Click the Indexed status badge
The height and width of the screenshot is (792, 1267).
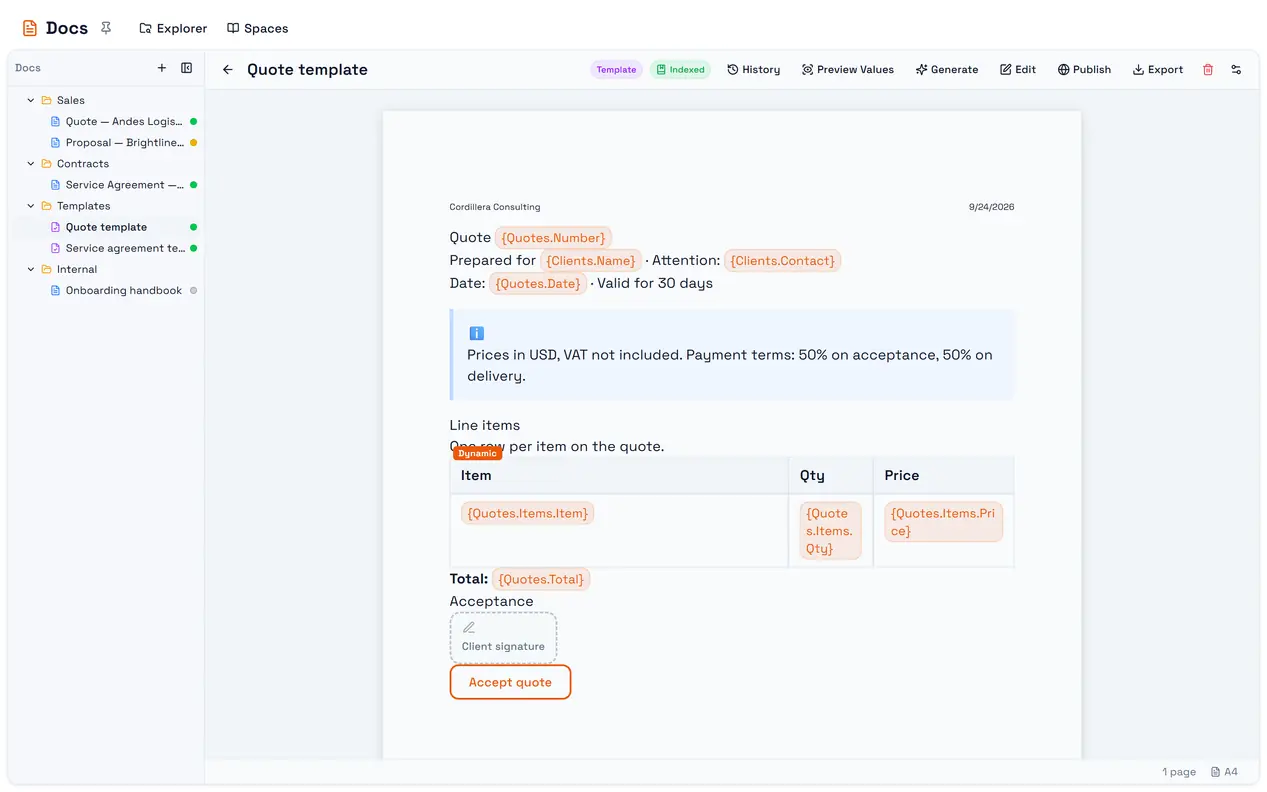[x=680, y=70]
